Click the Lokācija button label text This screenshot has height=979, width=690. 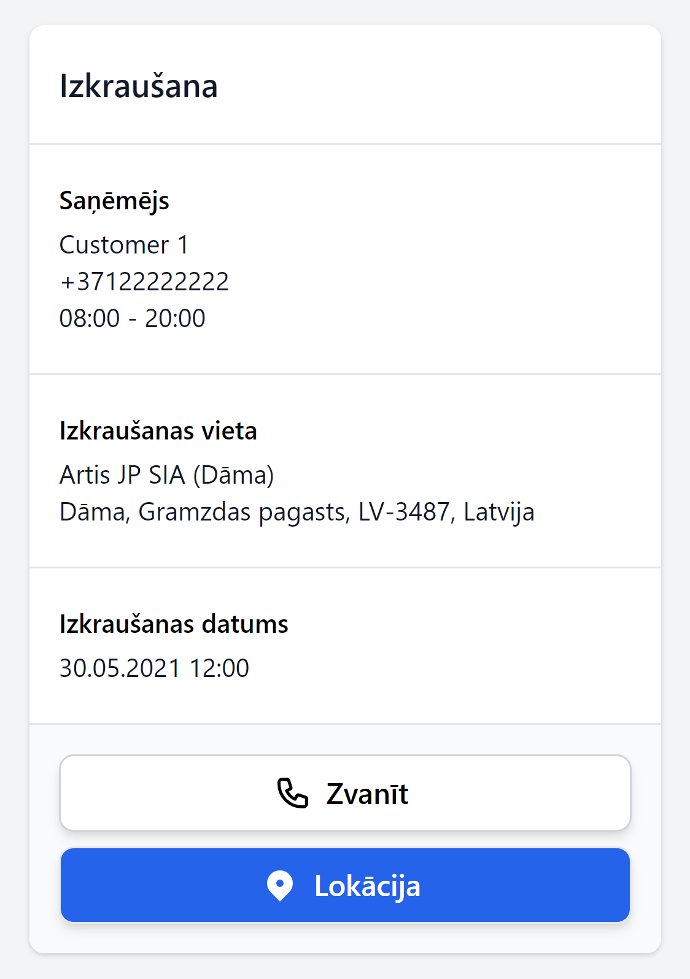click(367, 887)
